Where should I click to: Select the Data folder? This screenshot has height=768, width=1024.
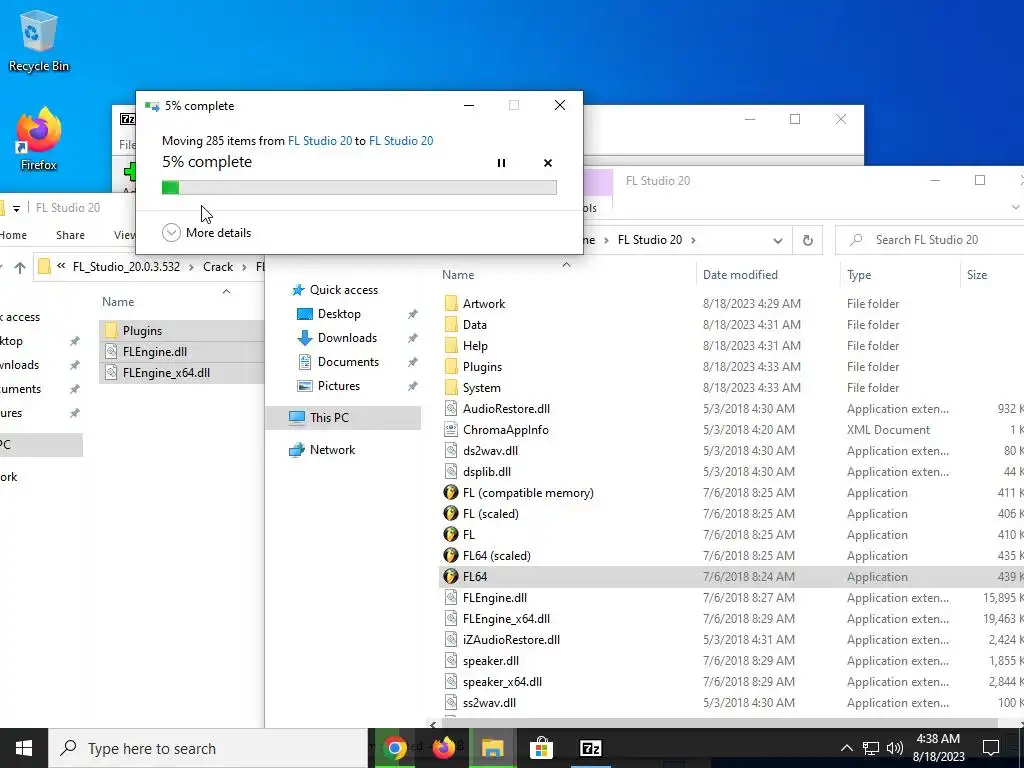[474, 325]
